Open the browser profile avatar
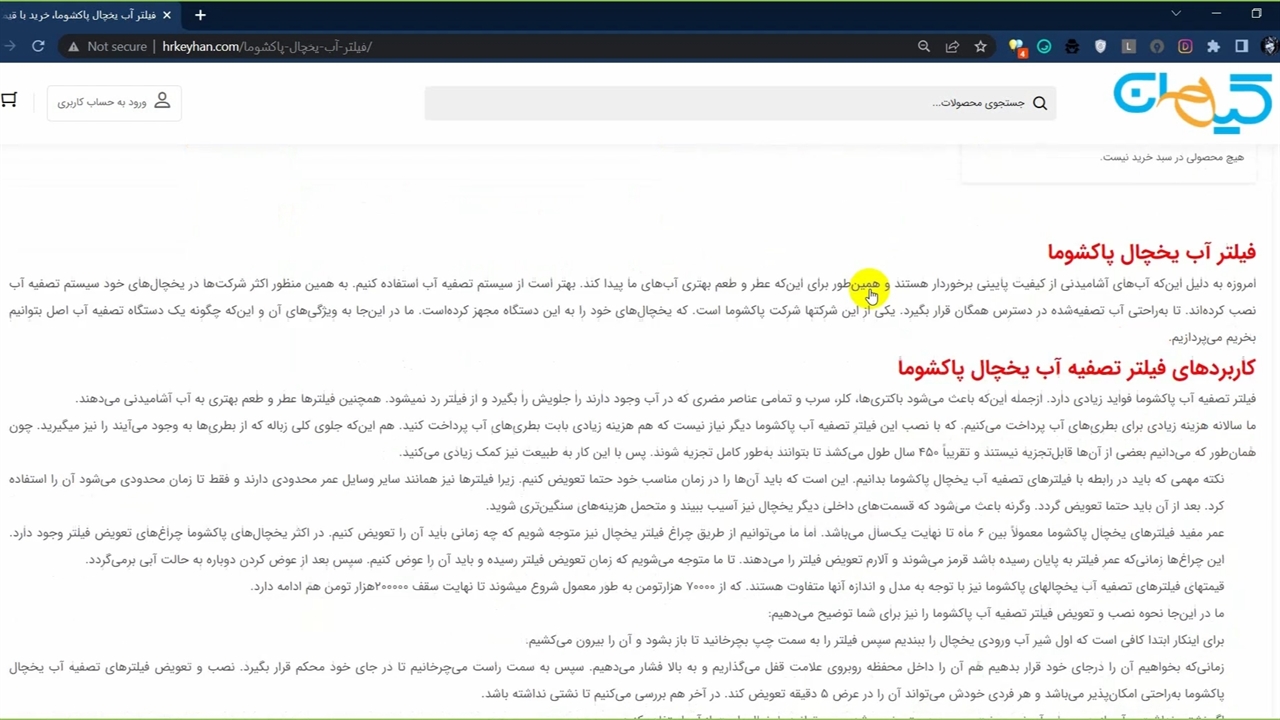The width and height of the screenshot is (1280, 720). click(1270, 46)
